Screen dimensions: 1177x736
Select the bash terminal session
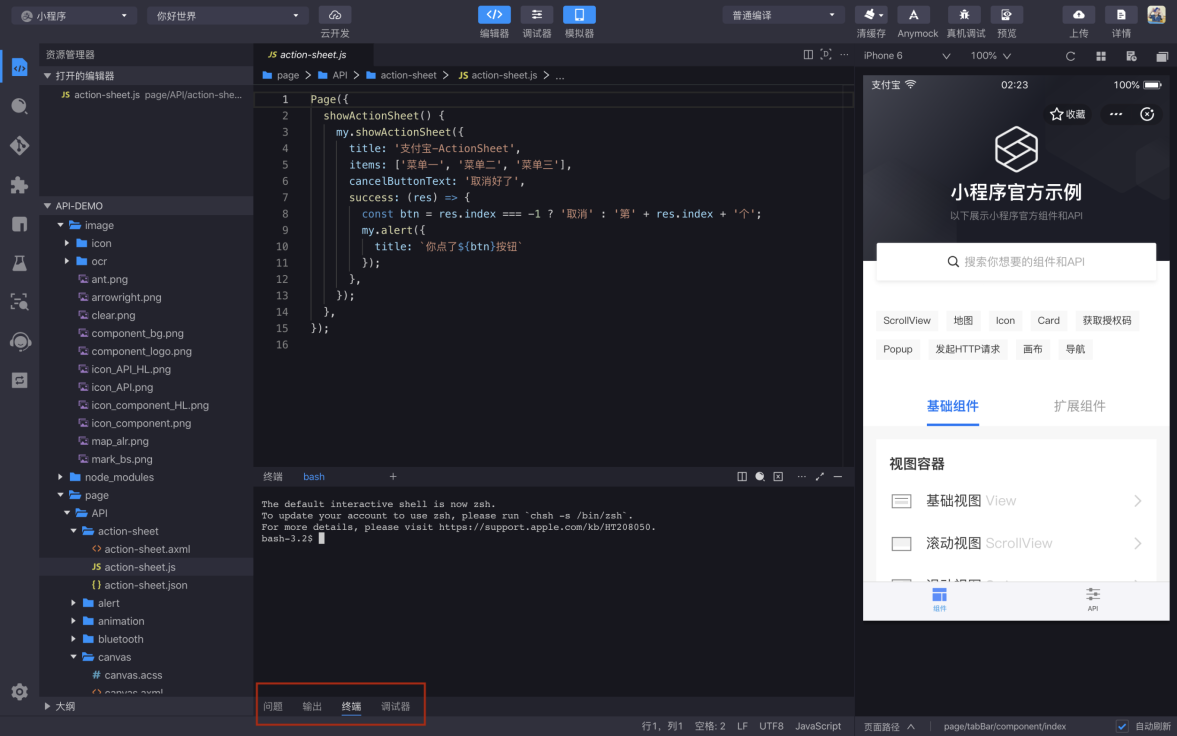314,477
